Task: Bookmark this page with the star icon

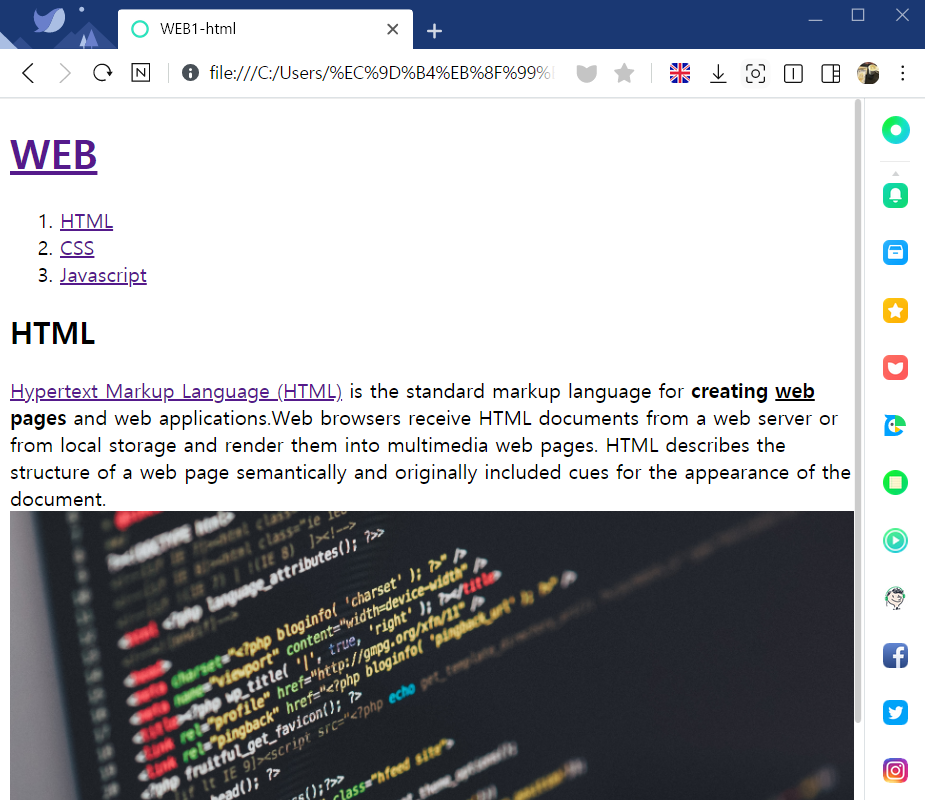Action: [x=624, y=73]
